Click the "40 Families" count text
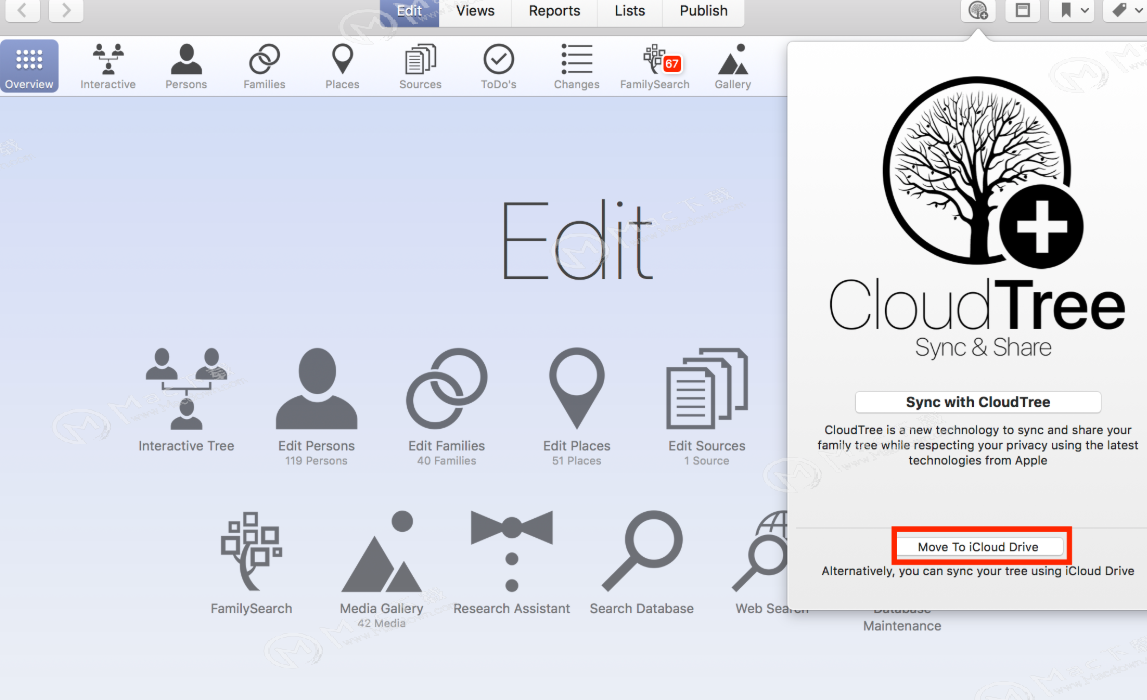Screen dimensions: 1147x700 pyautogui.click(x=446, y=461)
